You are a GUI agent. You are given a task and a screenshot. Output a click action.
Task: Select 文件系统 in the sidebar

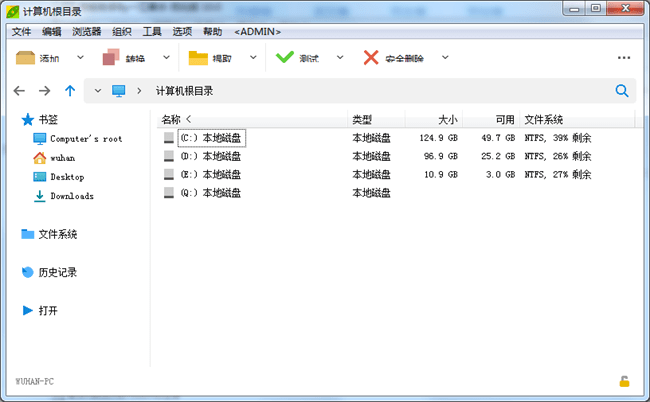[x=58, y=234]
